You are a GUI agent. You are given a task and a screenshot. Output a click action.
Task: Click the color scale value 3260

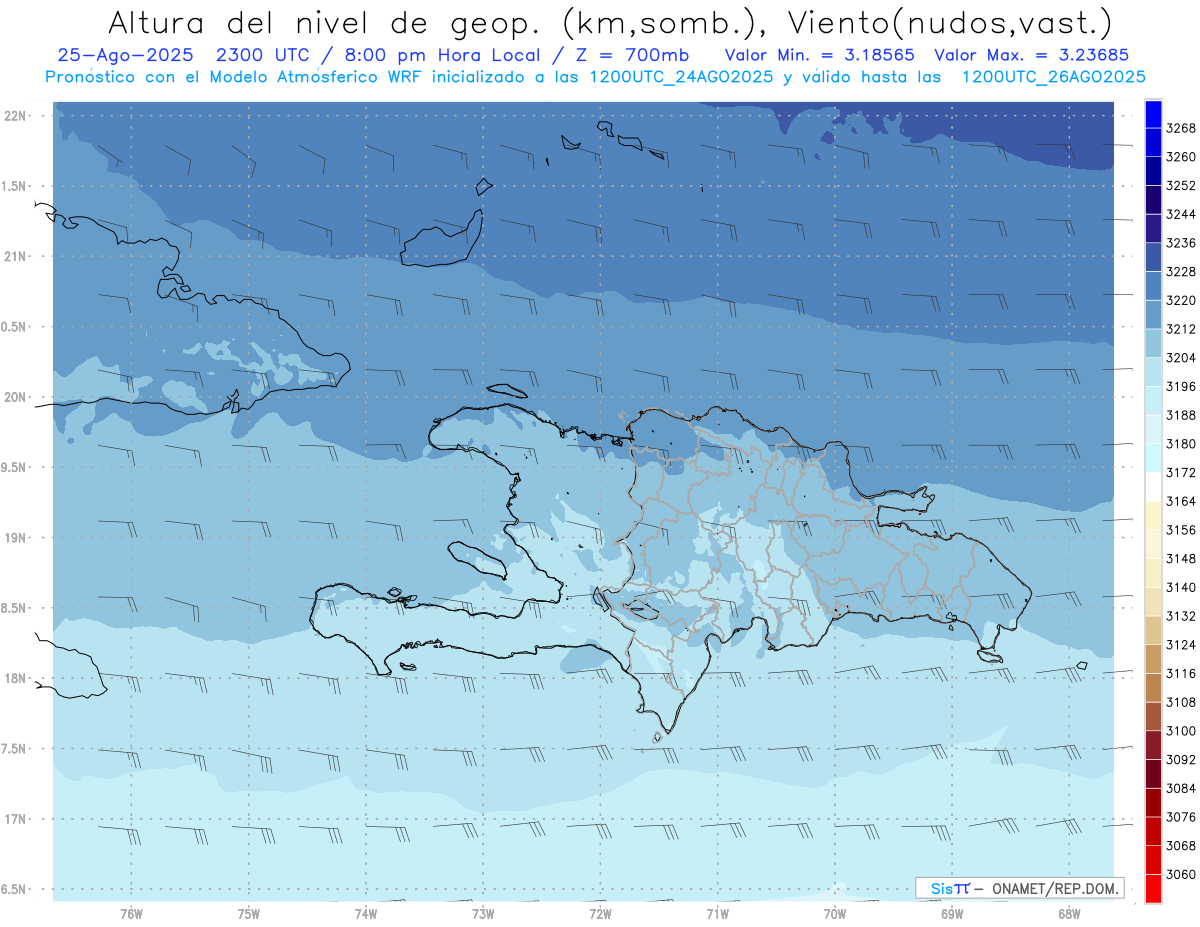(1181, 157)
